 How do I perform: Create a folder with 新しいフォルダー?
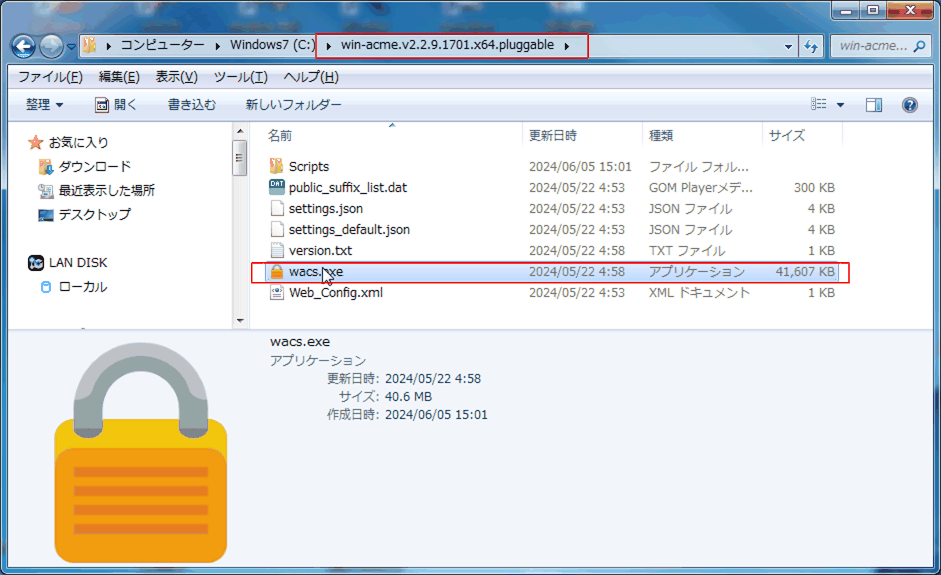[x=293, y=104]
